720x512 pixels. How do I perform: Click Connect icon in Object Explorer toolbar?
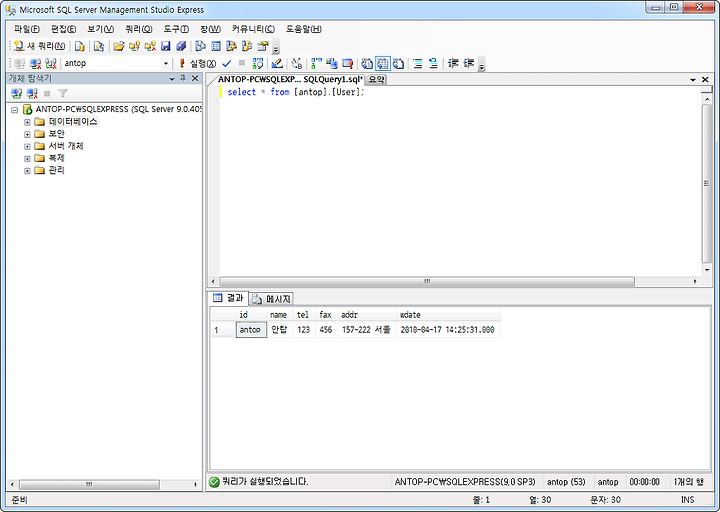17,94
